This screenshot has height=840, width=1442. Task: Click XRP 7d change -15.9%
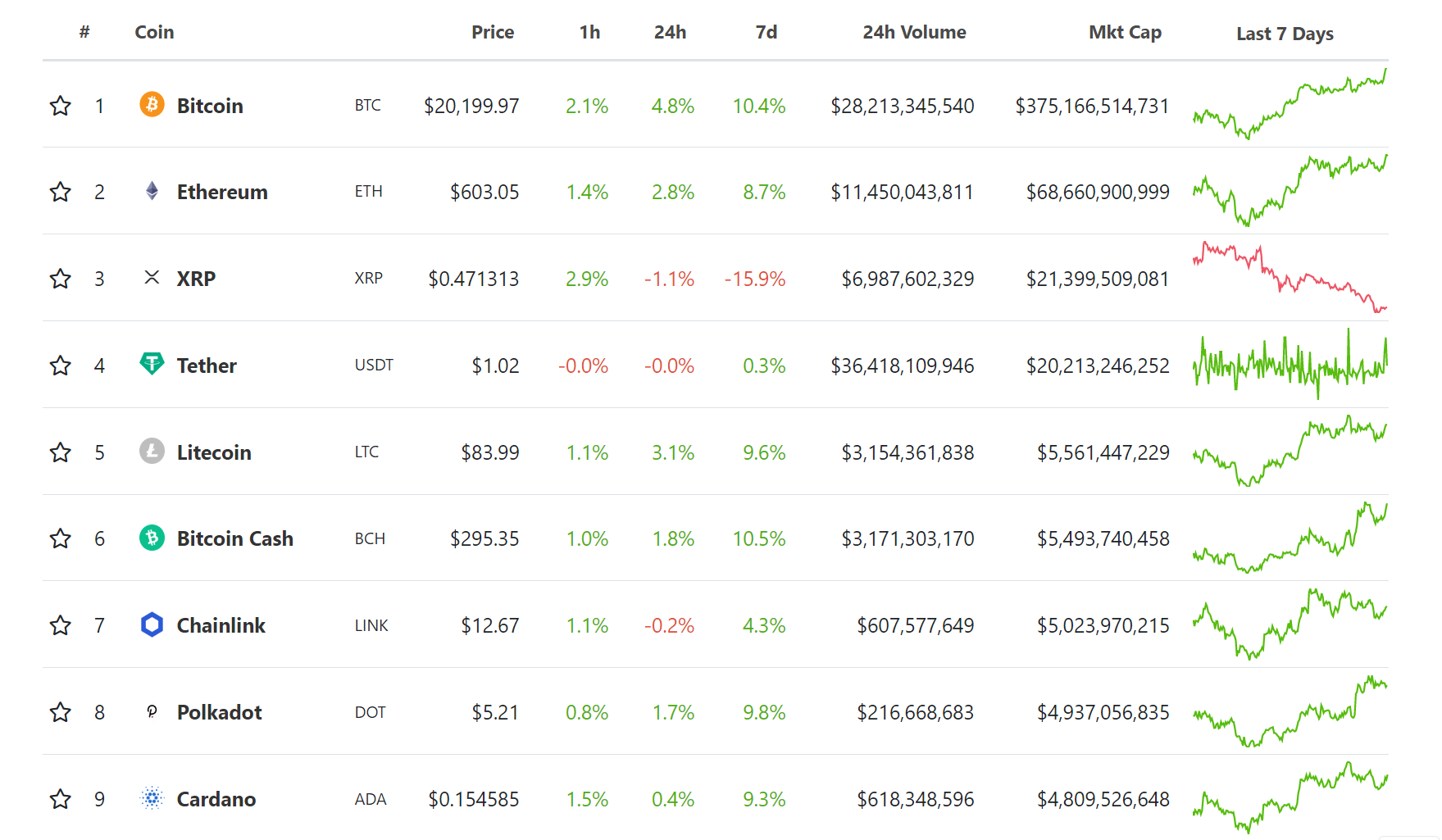tap(755, 279)
